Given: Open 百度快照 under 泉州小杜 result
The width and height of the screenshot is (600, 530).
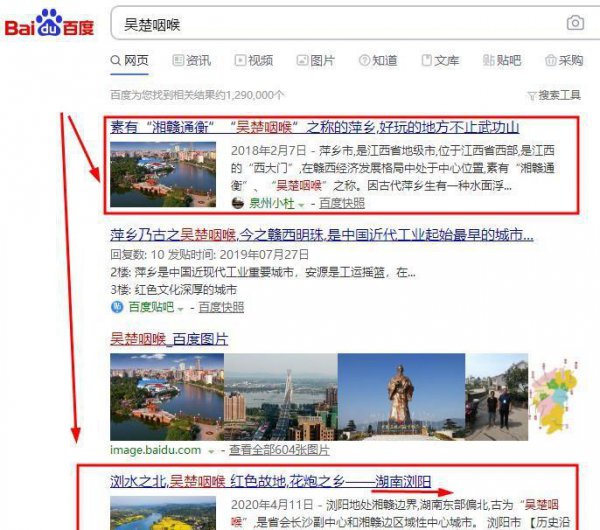Looking at the screenshot, I should (x=342, y=203).
